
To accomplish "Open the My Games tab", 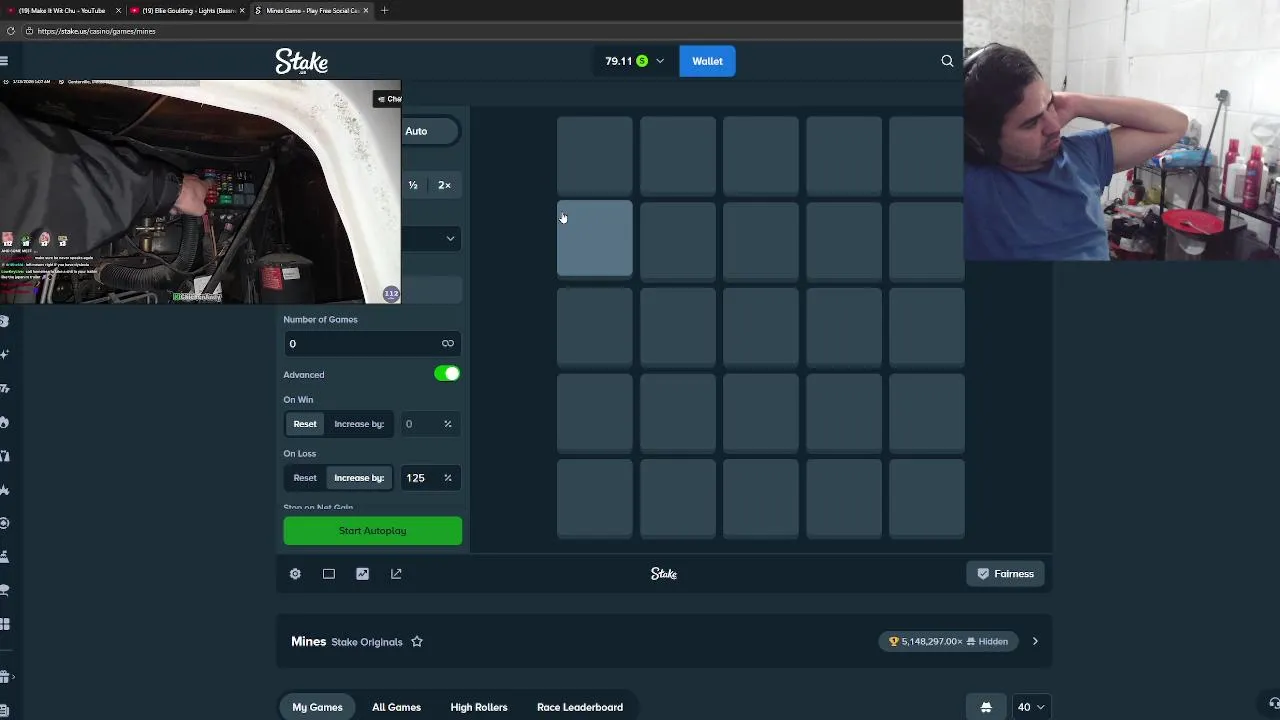I will click(x=317, y=707).
